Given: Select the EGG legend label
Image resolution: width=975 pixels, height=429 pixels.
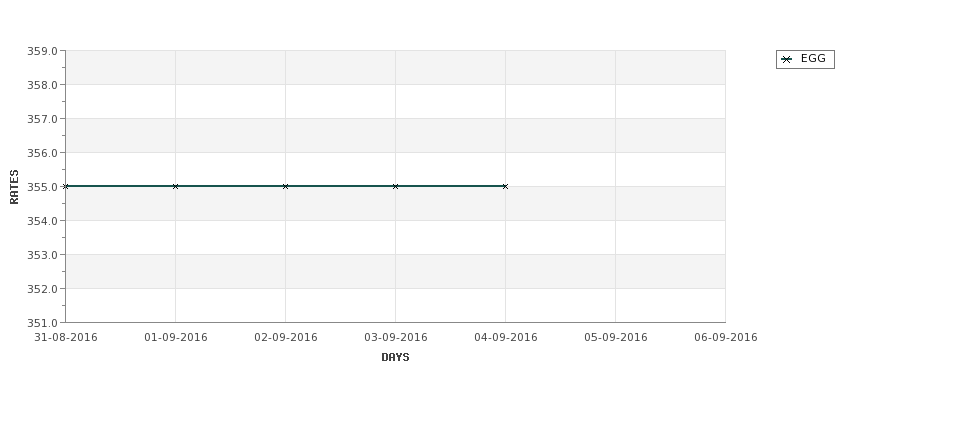Looking at the screenshot, I should coord(813,58).
